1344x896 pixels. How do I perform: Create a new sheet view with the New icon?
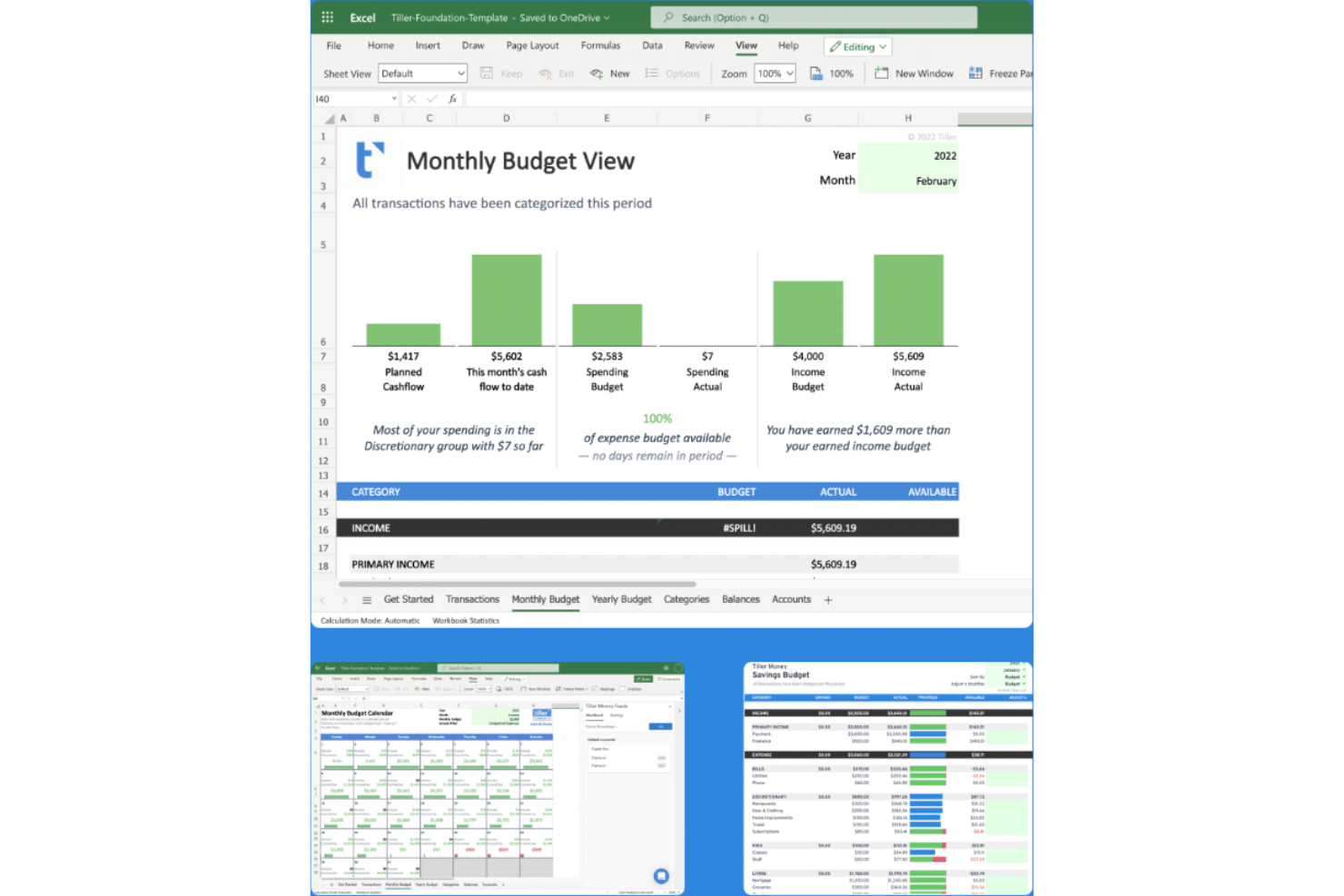(599, 74)
